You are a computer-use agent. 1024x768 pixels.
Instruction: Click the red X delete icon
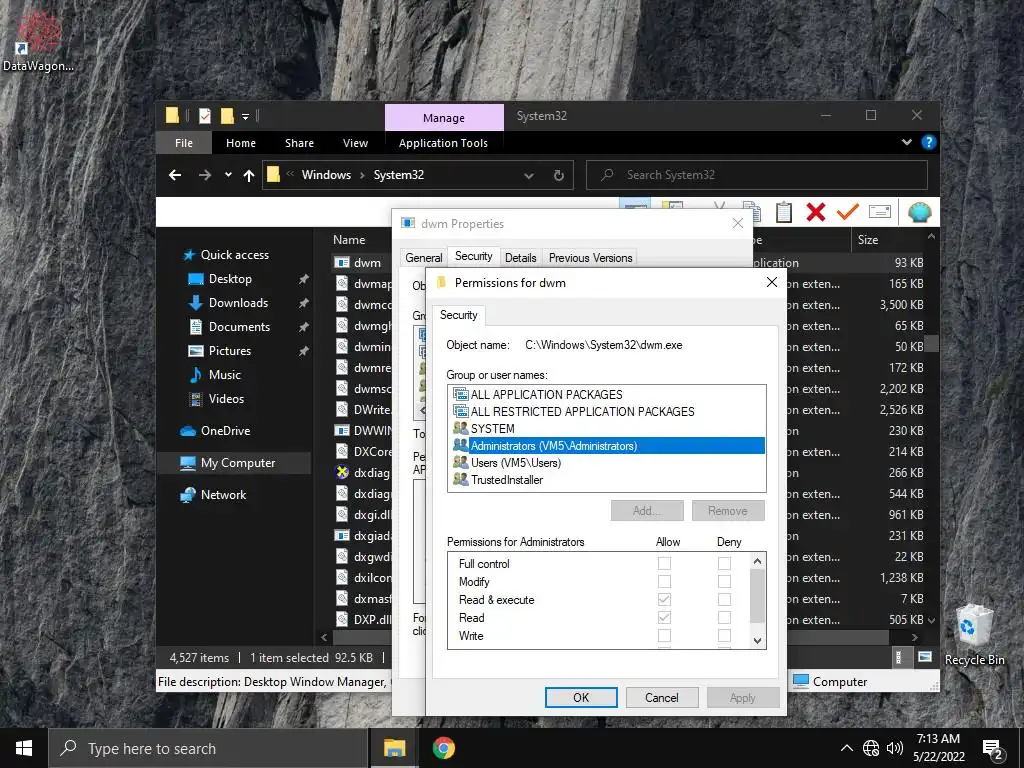(816, 212)
